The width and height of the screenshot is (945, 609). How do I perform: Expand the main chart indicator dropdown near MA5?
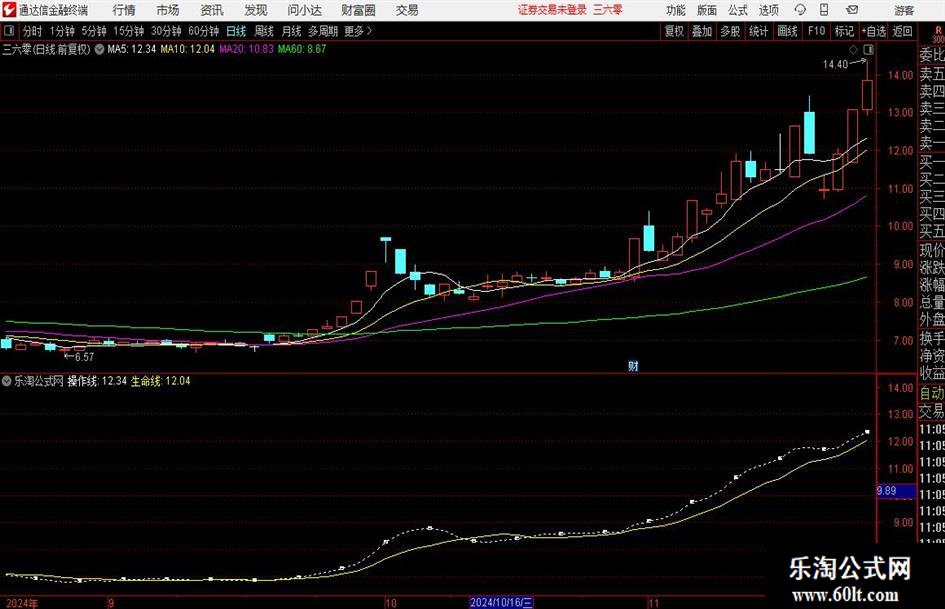[99, 49]
